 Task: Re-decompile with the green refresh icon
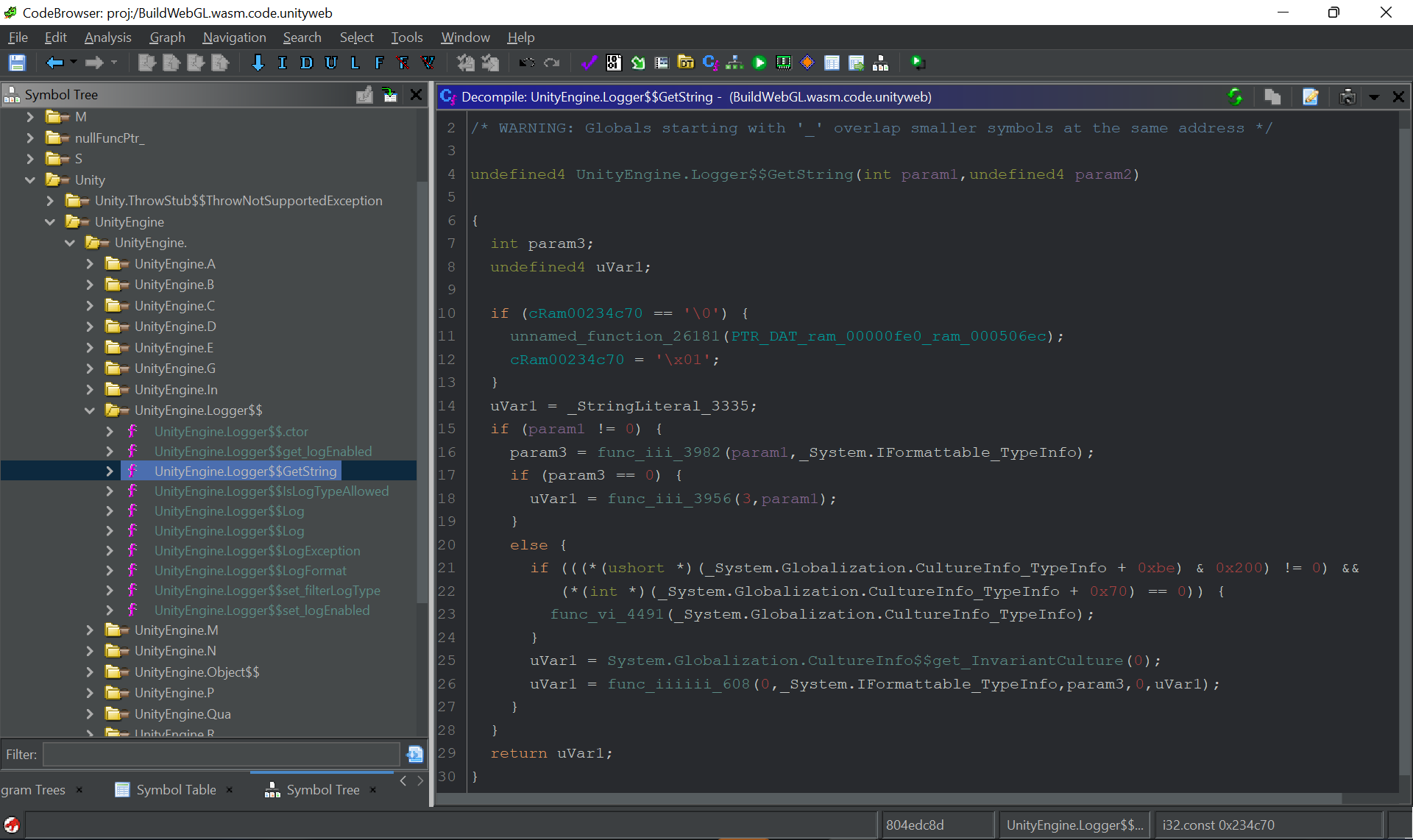[x=1235, y=96]
